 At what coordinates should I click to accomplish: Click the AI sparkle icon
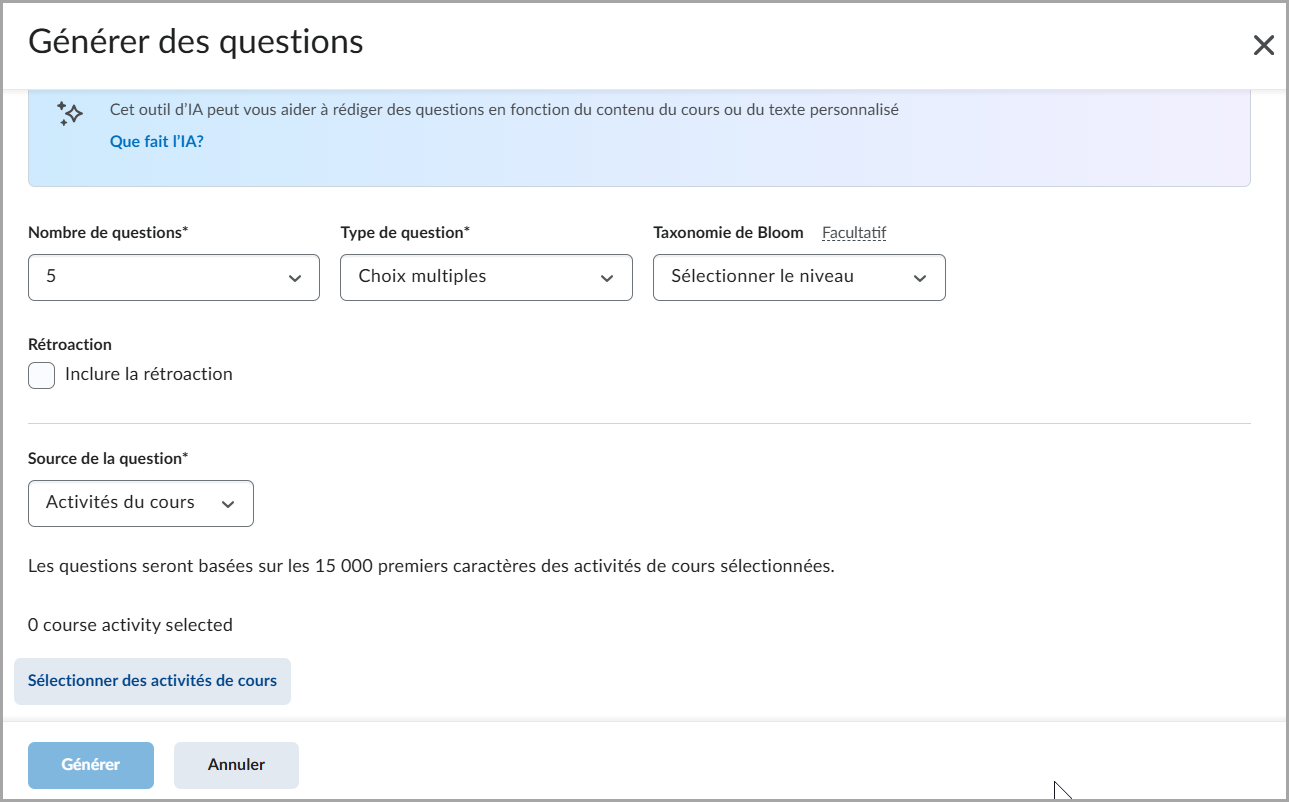click(69, 113)
